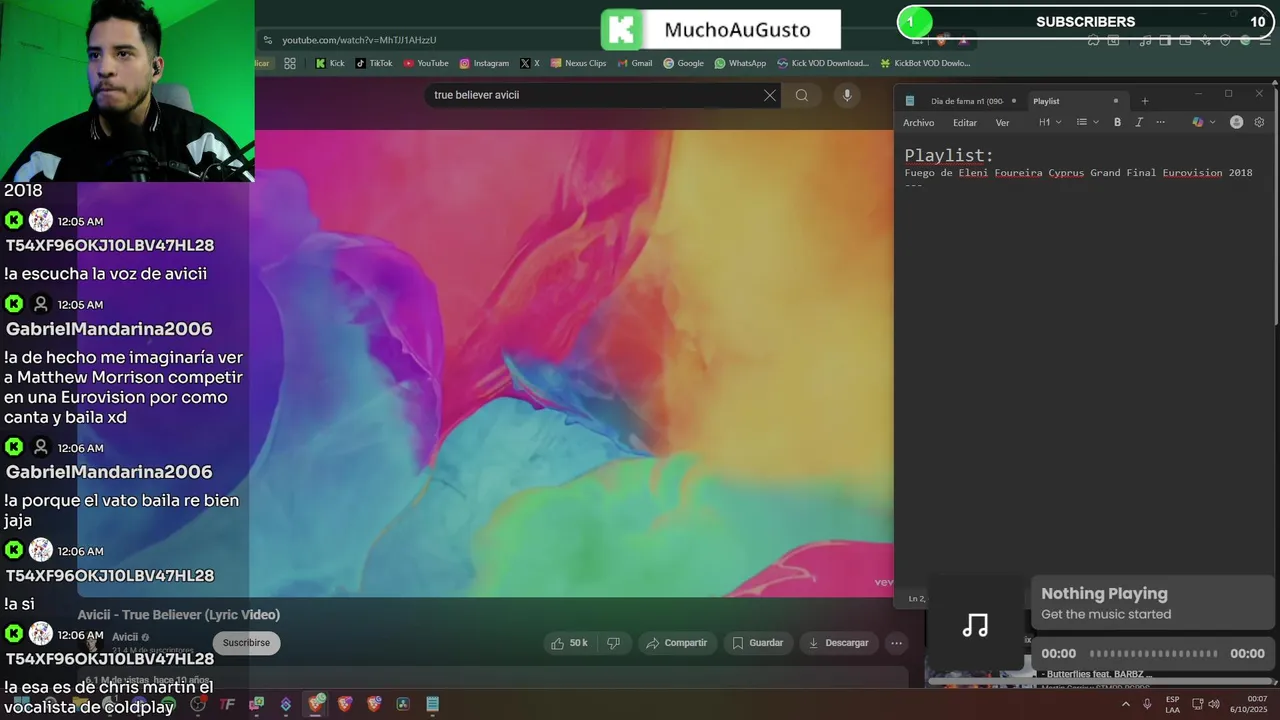Open the TikTok bookmark
1280x720 pixels.
[374, 63]
